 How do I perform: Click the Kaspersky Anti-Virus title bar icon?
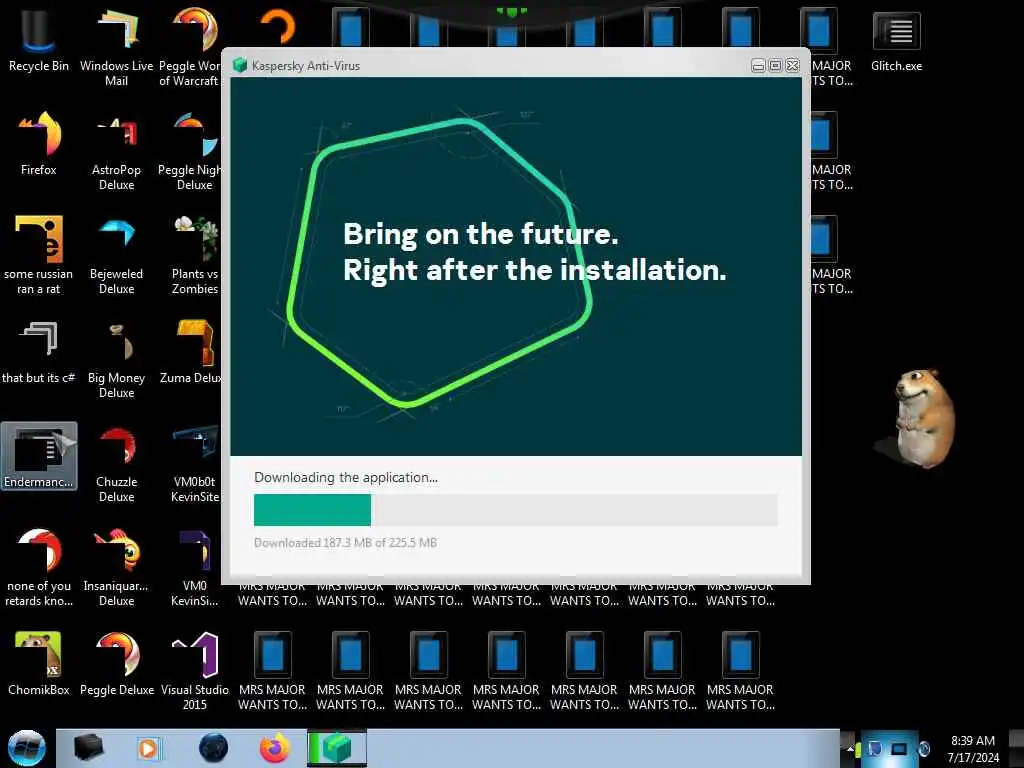tap(240, 65)
